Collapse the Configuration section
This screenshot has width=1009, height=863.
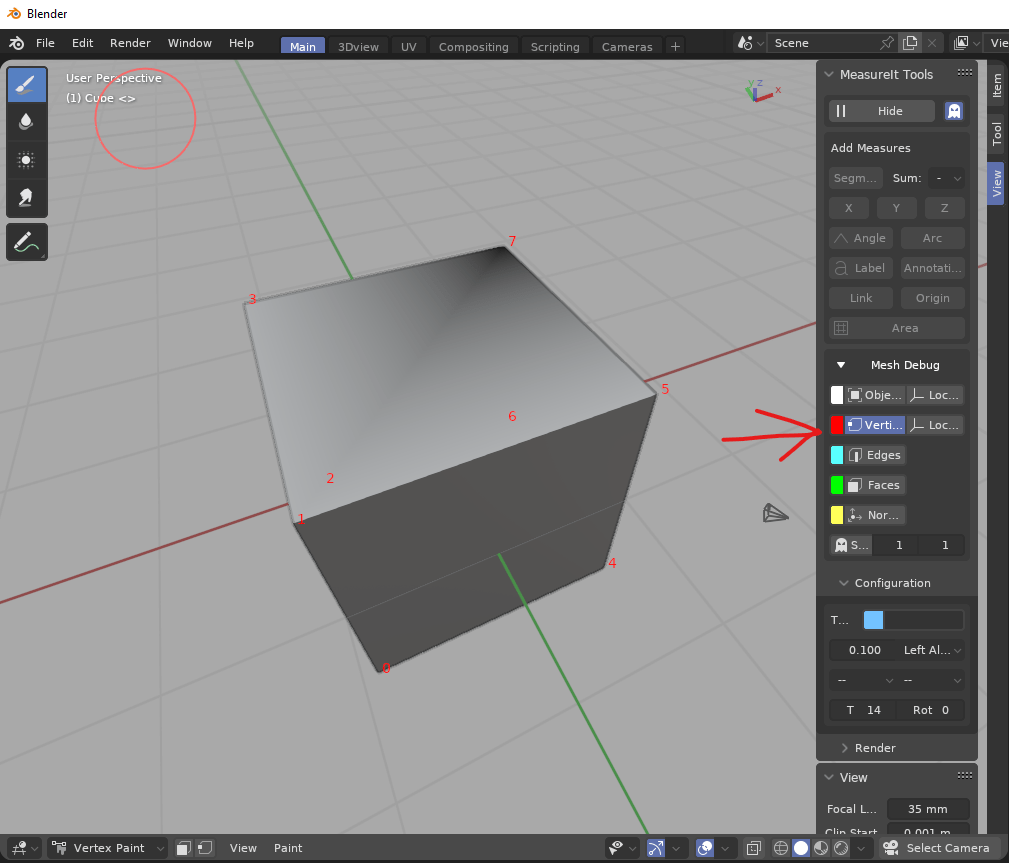844,583
